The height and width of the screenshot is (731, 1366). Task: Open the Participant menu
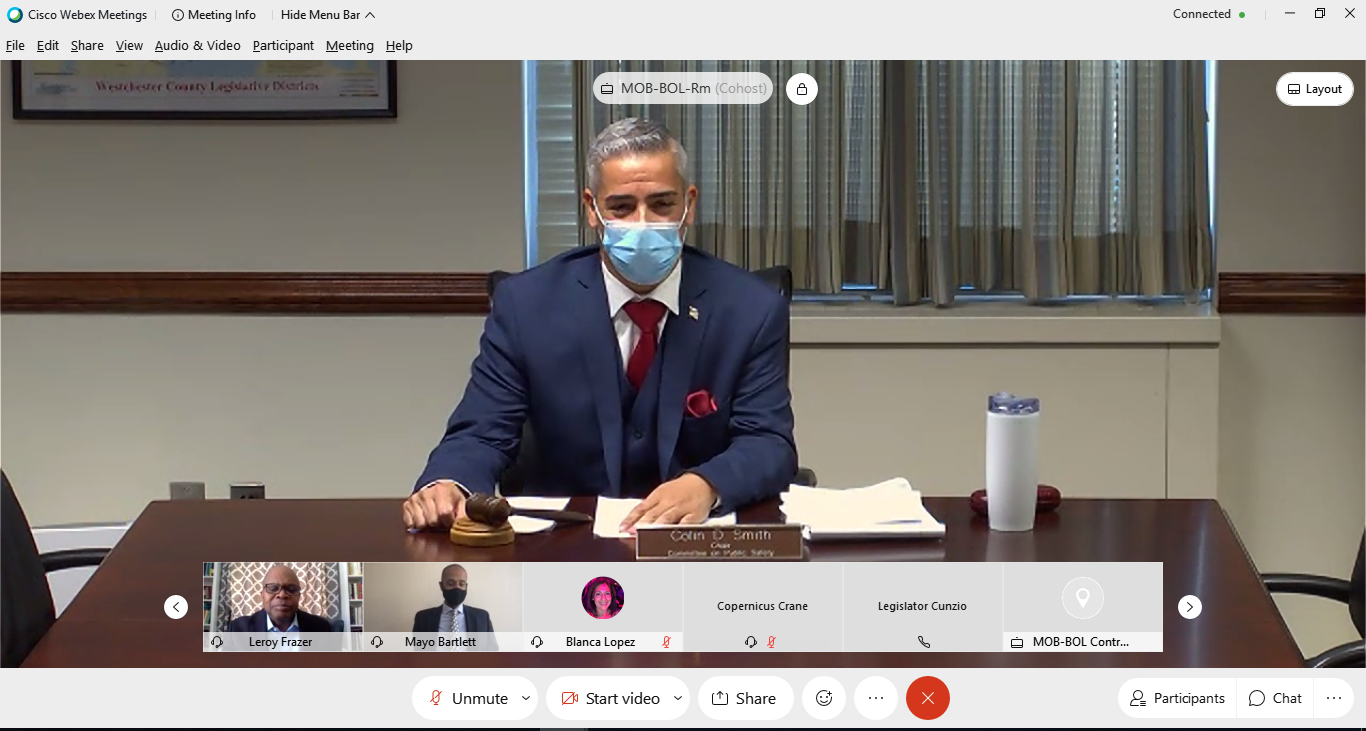point(283,46)
